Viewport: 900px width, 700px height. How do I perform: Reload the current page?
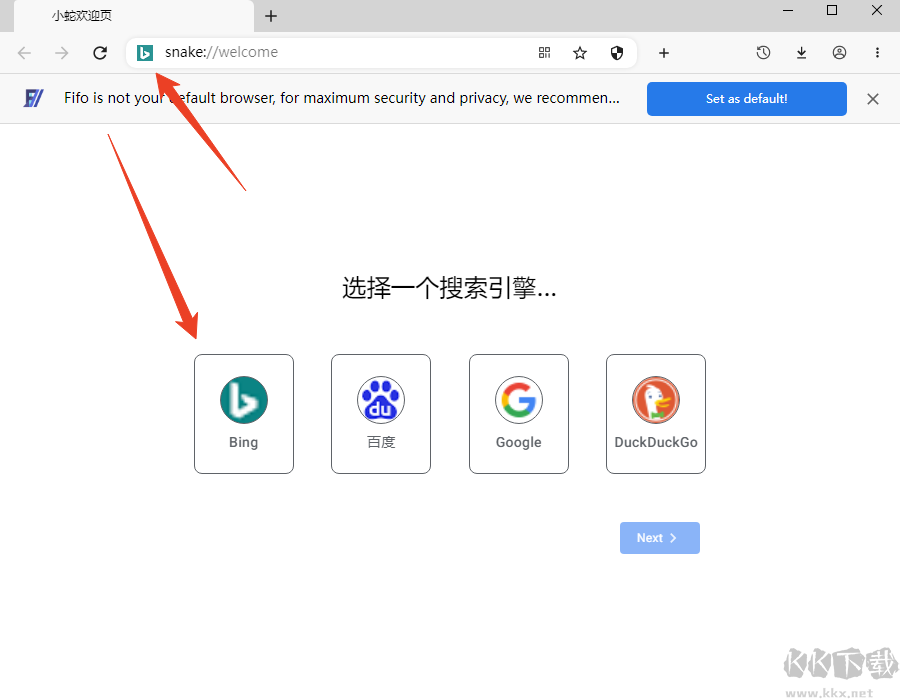(x=100, y=53)
